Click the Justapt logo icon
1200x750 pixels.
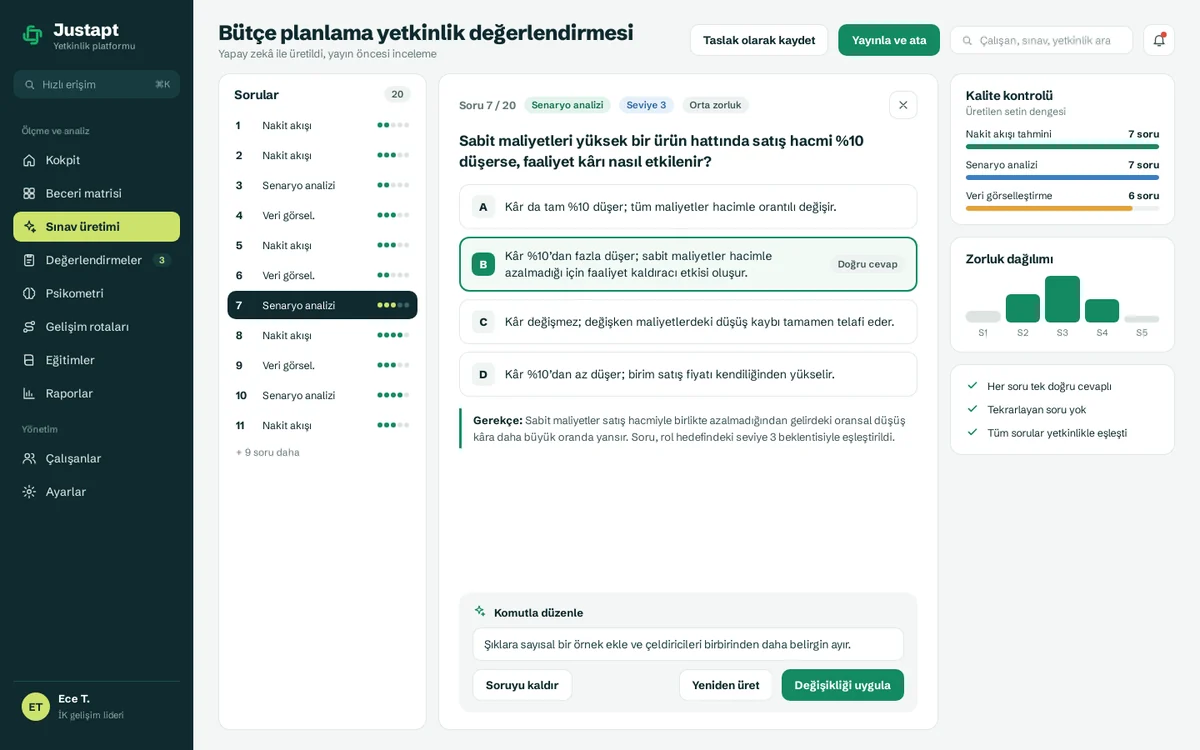point(33,35)
